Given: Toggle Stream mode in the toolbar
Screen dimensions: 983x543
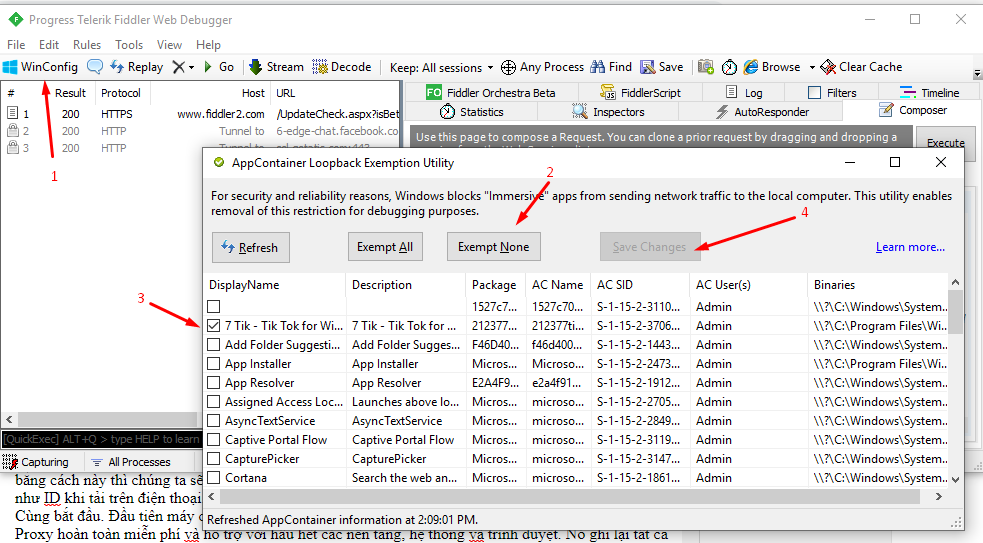Looking at the screenshot, I should (276, 67).
